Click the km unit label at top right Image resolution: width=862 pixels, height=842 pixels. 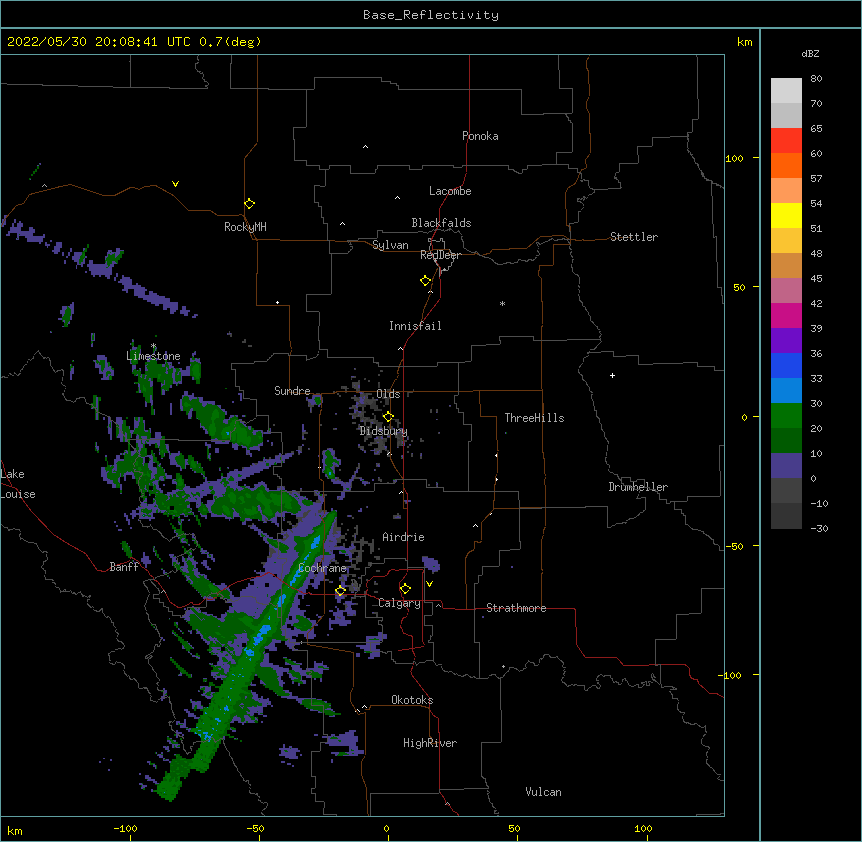(x=744, y=42)
